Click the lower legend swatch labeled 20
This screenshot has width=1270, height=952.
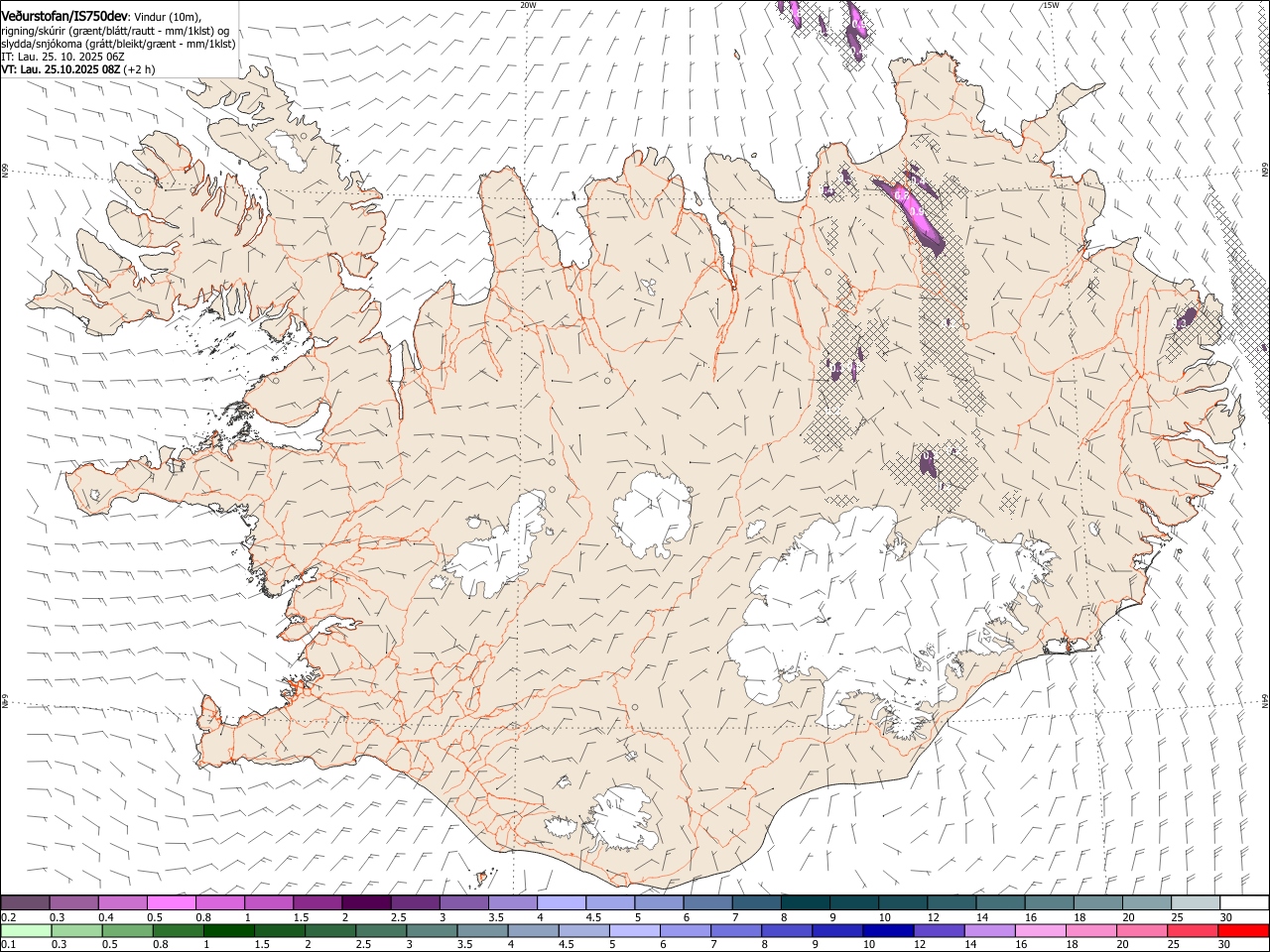pyautogui.click(x=1142, y=930)
